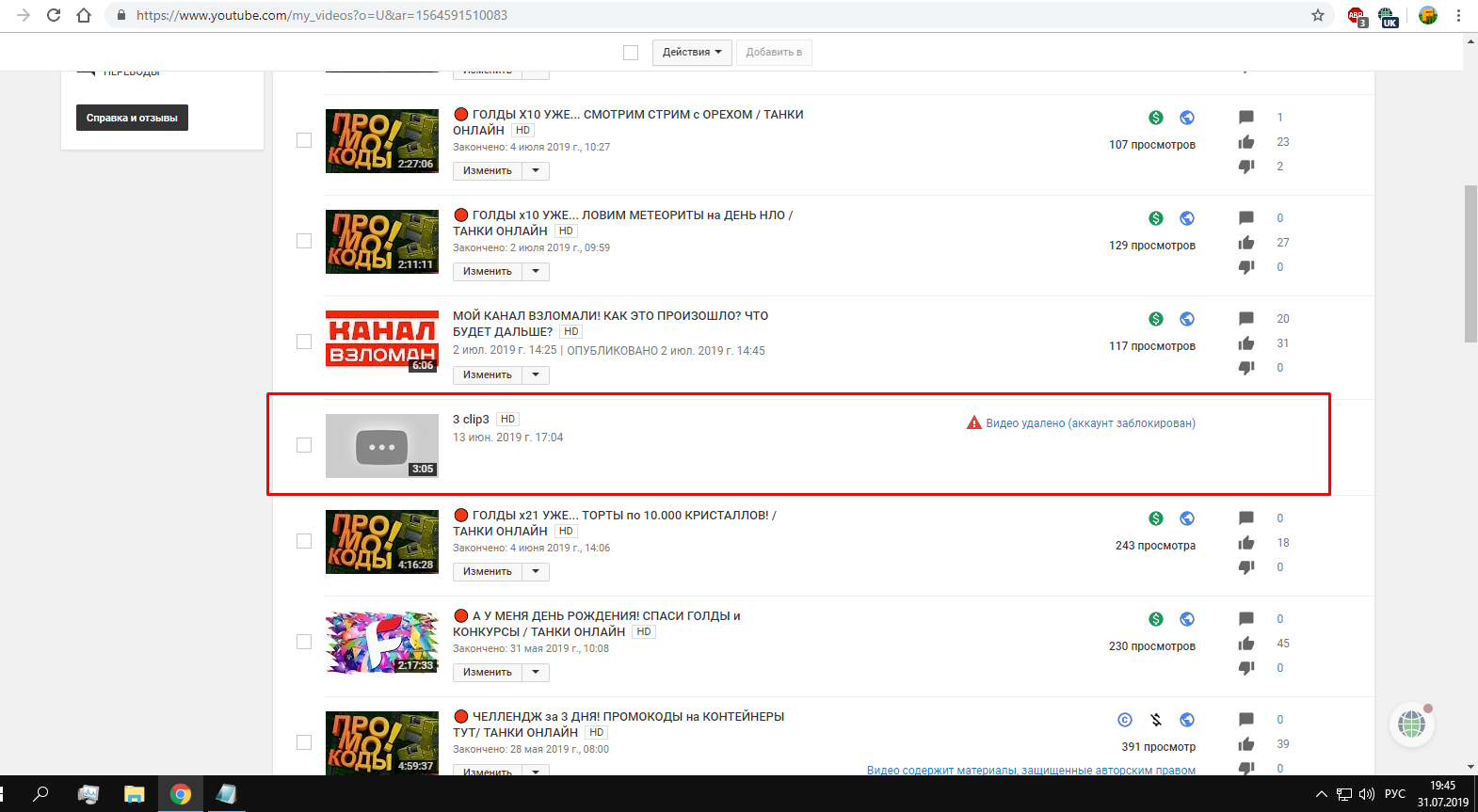Click public globe icon for 107 views video
Image resolution: width=1478 pixels, height=812 pixels.
click(x=1187, y=118)
